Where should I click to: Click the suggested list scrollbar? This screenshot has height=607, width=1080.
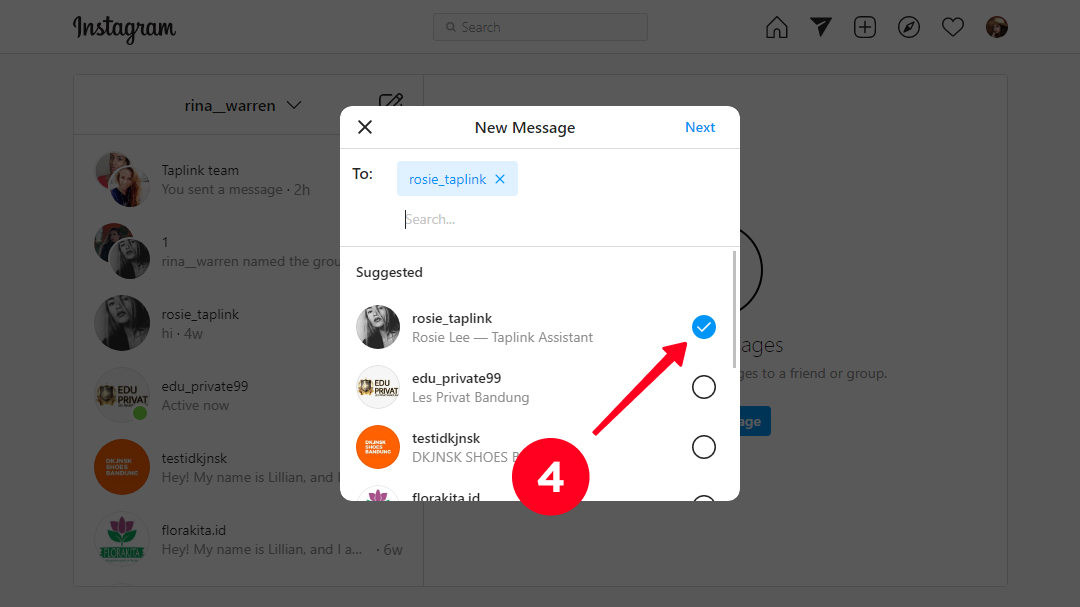(734, 309)
